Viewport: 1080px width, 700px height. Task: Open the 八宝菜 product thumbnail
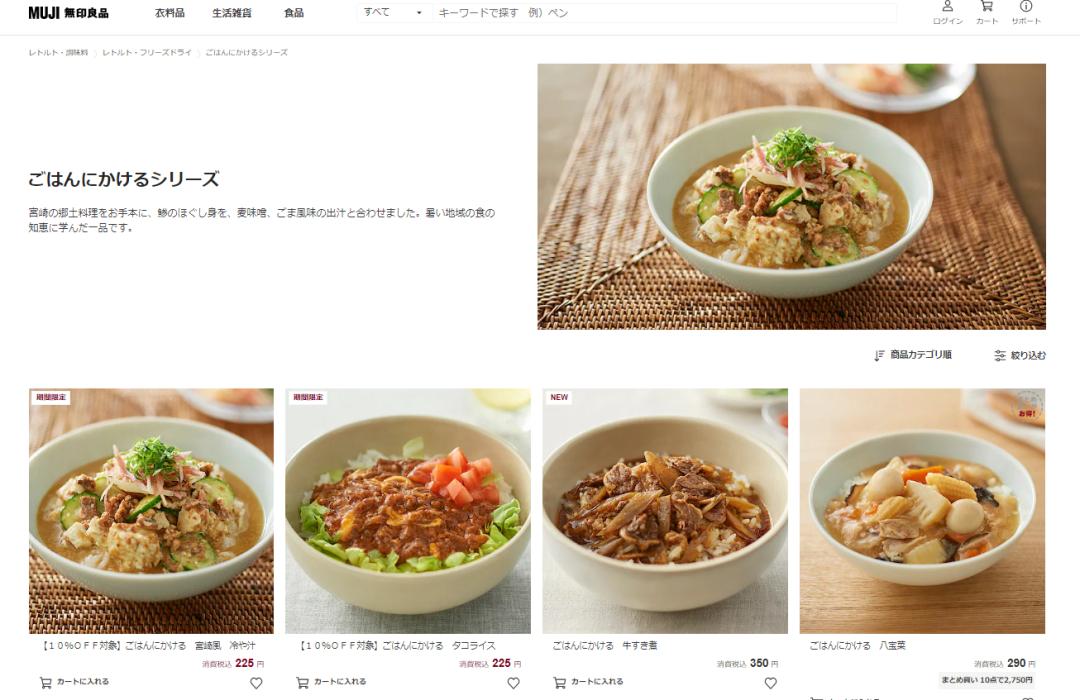click(922, 511)
